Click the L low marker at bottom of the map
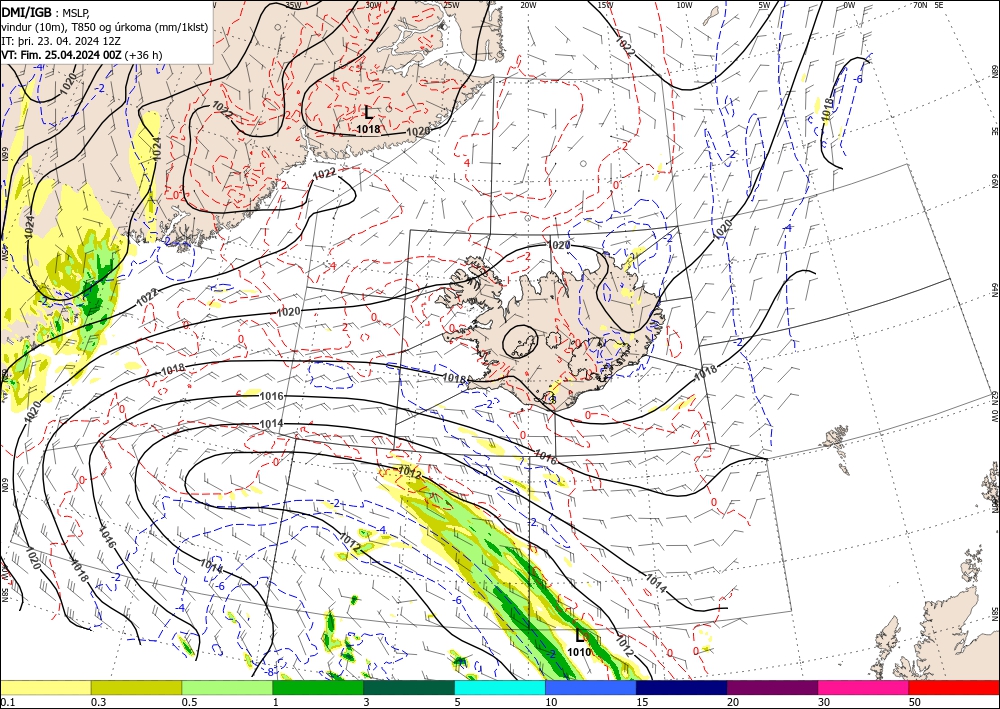The height and width of the screenshot is (709, 1000). tap(579, 636)
